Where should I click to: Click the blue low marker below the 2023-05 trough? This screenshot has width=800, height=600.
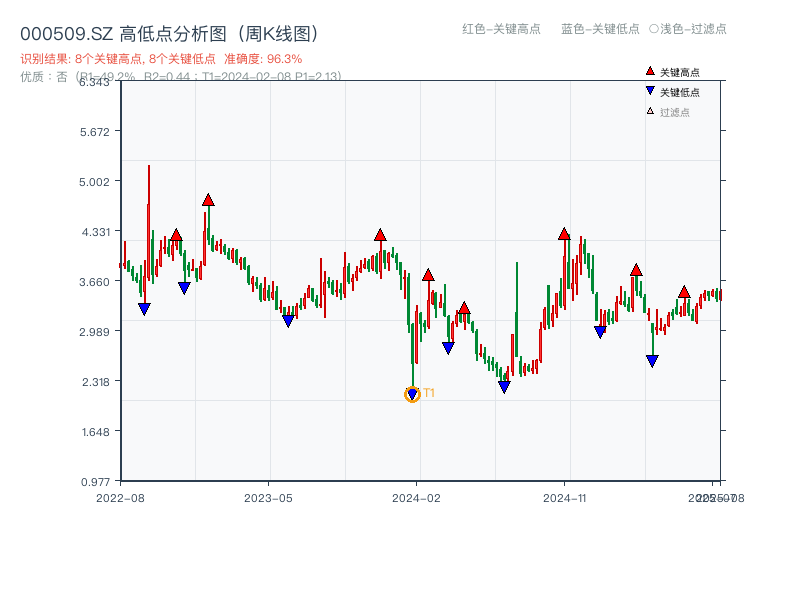288,320
